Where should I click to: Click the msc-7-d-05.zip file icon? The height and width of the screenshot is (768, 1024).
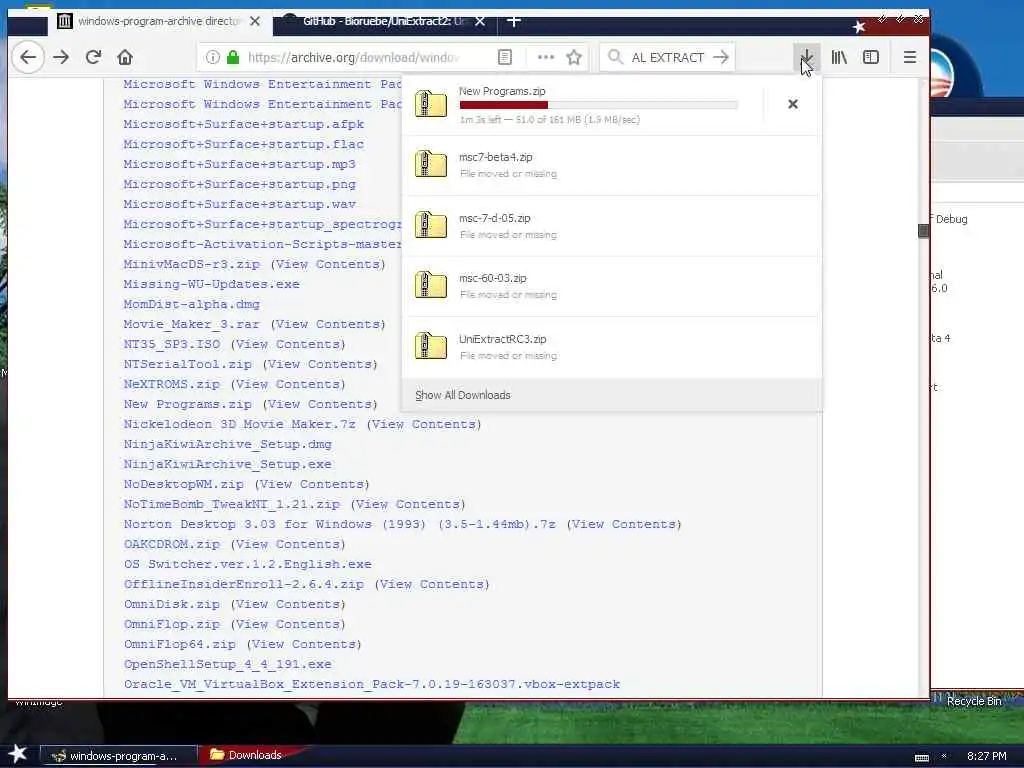tap(431, 225)
